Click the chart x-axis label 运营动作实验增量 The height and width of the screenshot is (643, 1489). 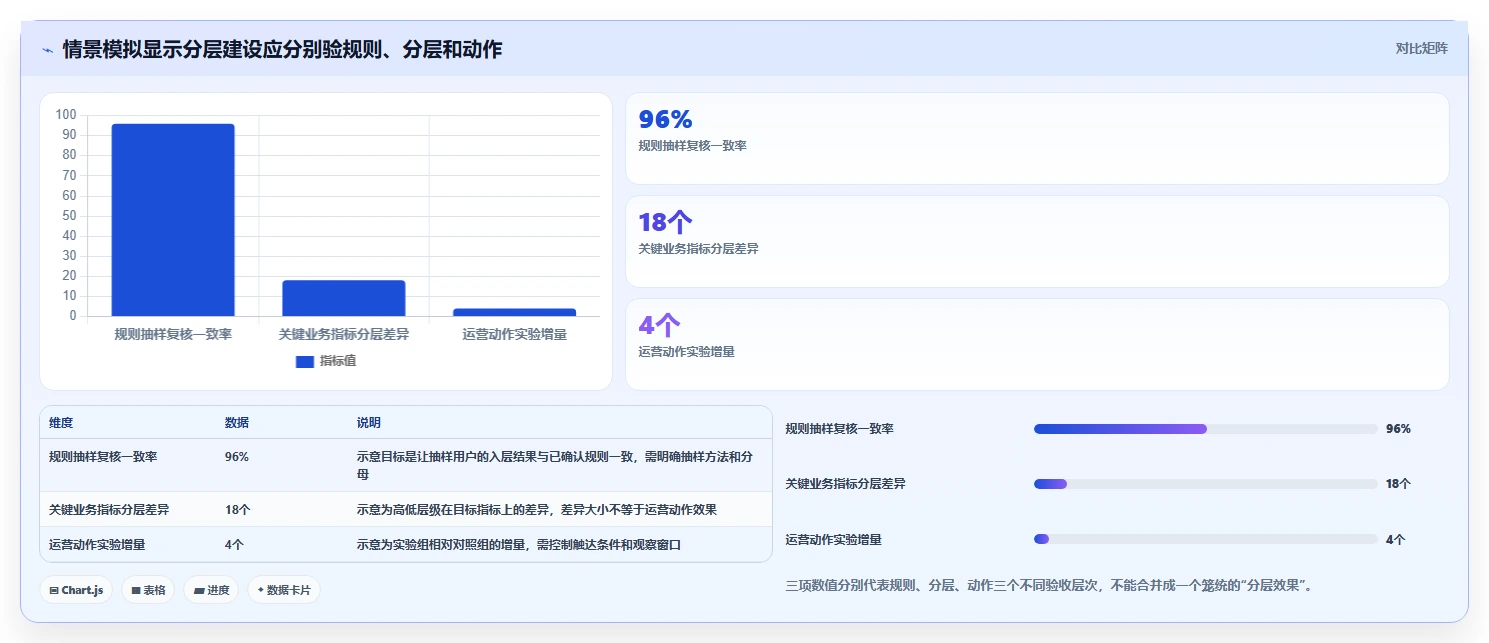(515, 335)
